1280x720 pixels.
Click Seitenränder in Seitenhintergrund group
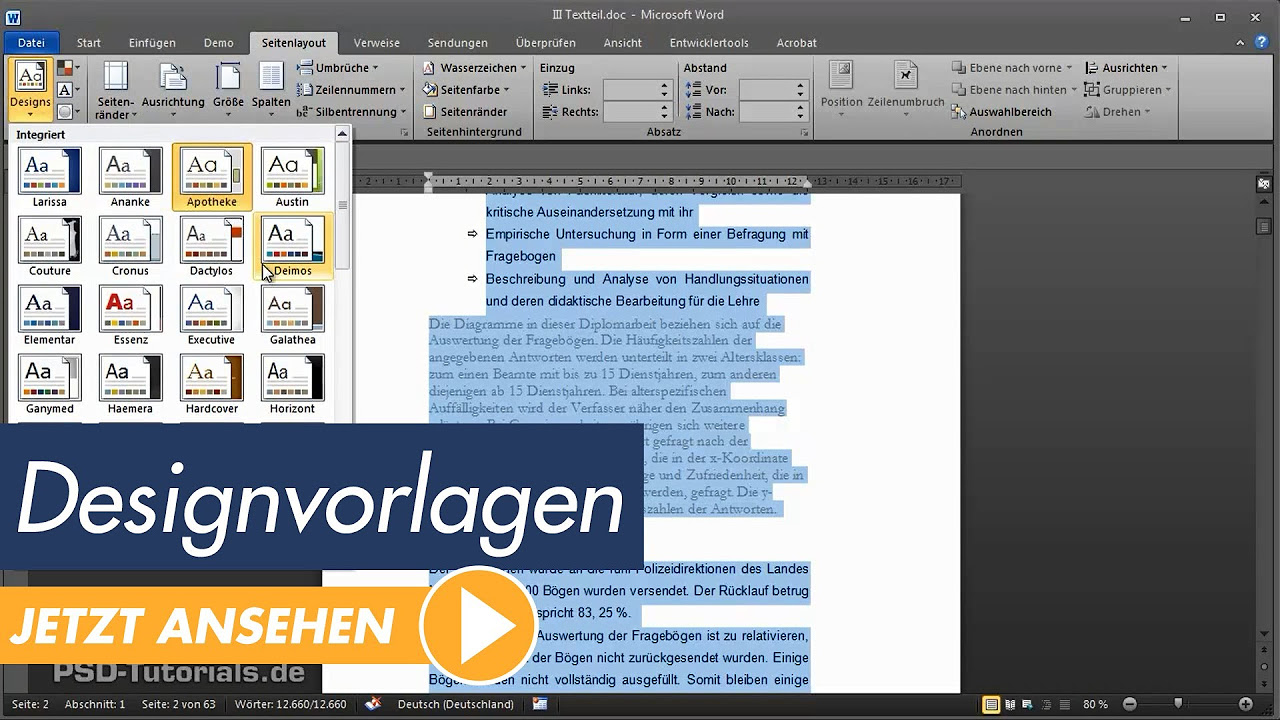coord(465,112)
